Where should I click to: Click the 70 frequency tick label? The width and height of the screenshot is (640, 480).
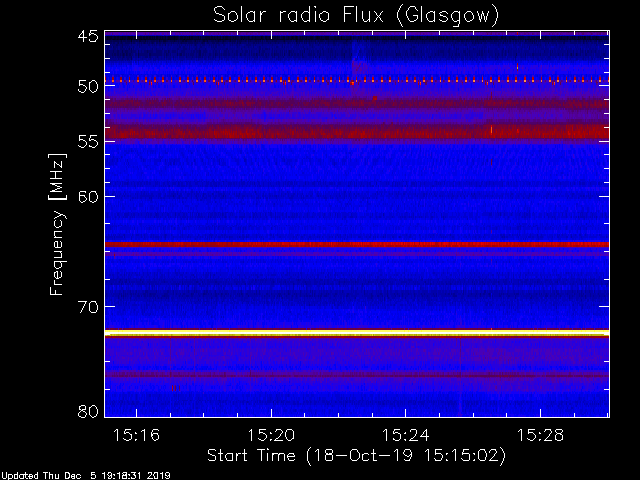(x=88, y=307)
